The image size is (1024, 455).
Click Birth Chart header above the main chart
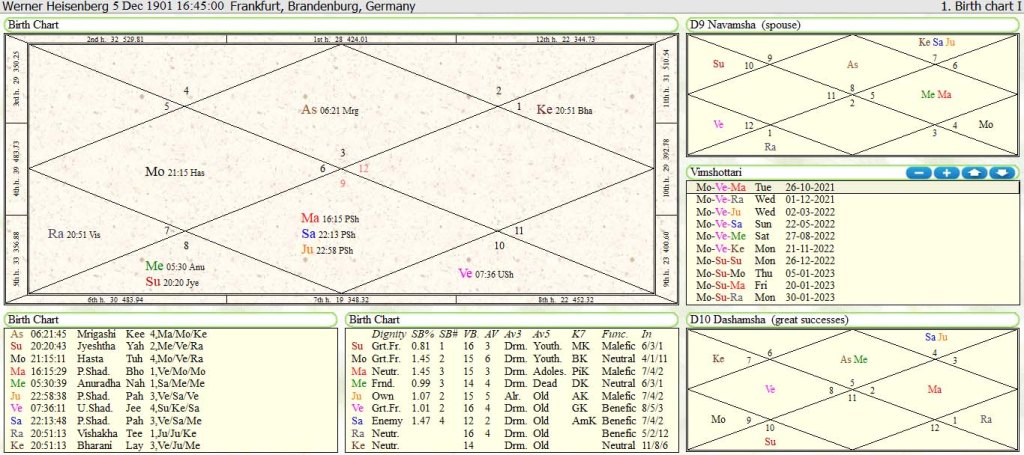tap(35, 24)
